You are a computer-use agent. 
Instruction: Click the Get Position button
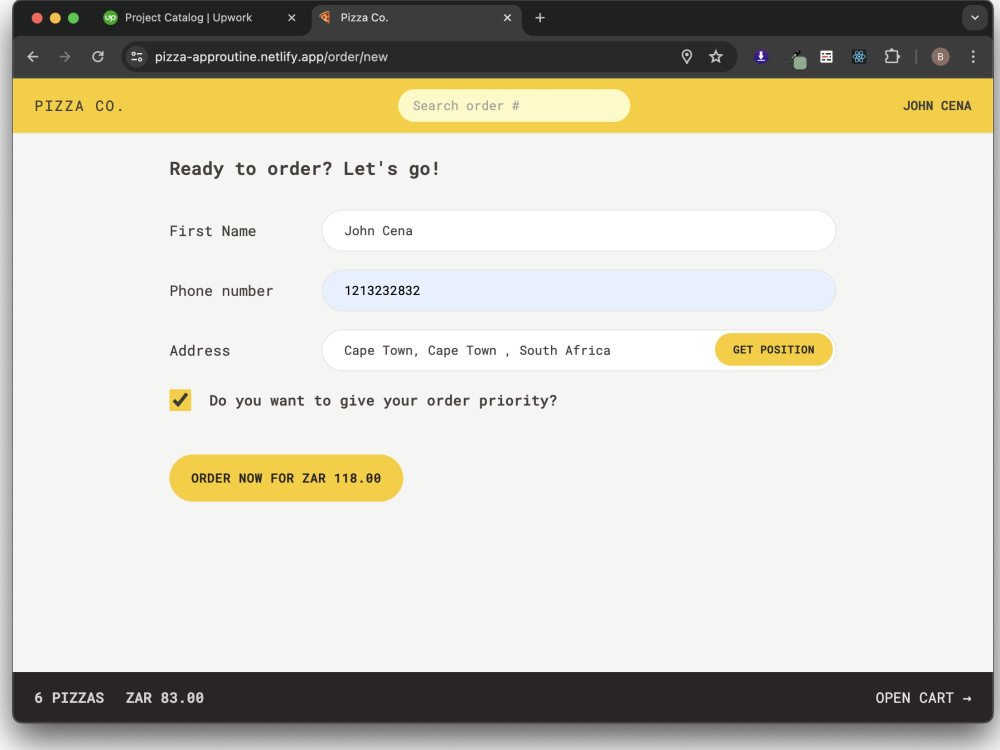click(x=773, y=350)
